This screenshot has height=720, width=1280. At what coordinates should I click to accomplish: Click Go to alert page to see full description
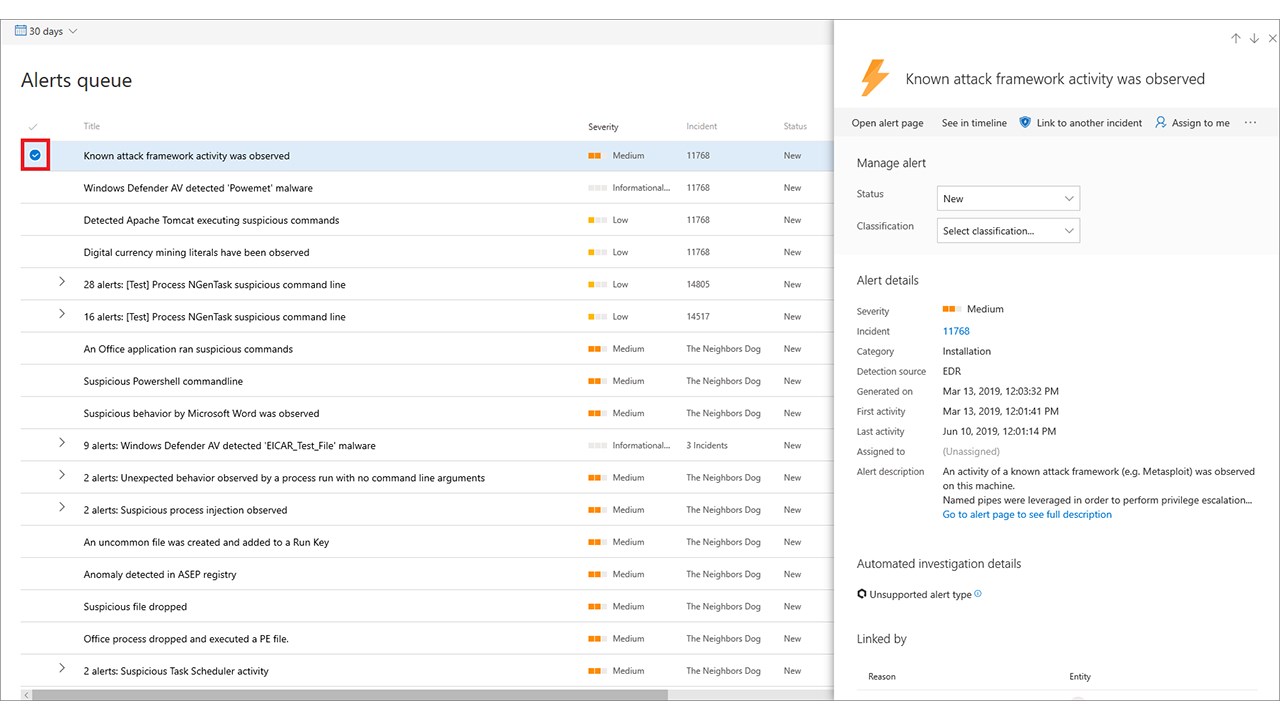click(x=1027, y=514)
